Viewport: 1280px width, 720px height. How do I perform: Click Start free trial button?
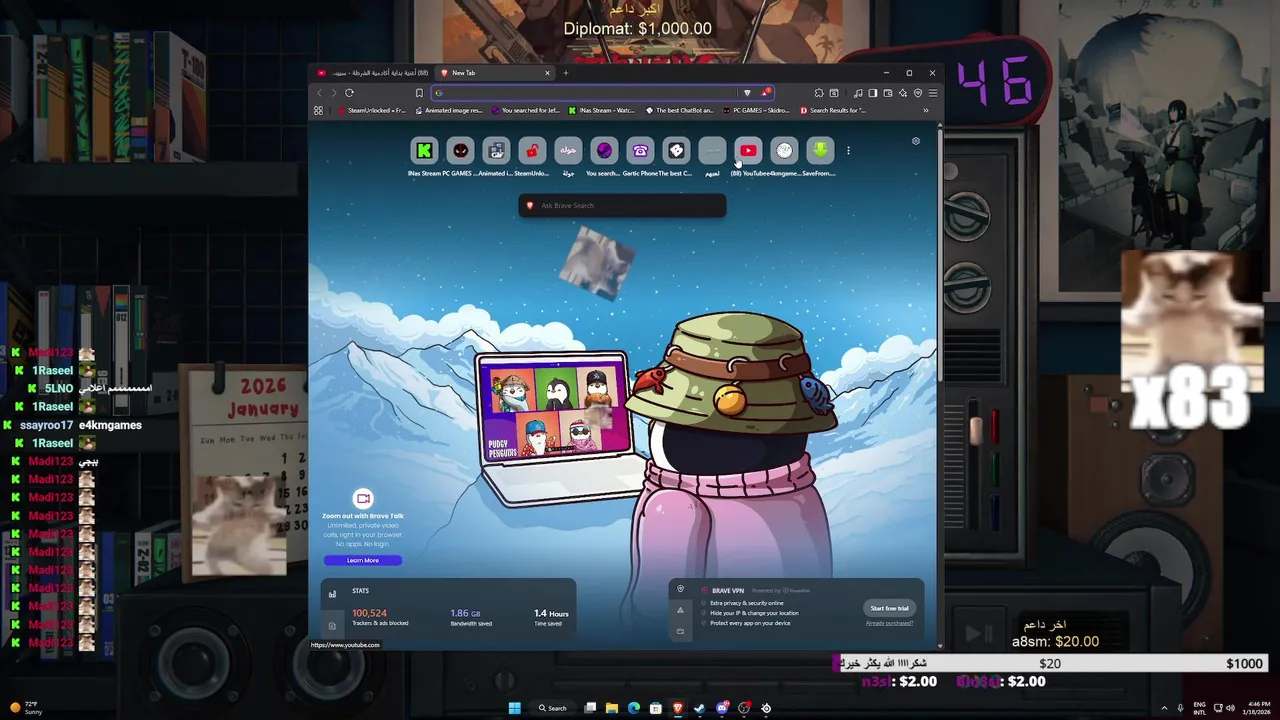click(889, 608)
